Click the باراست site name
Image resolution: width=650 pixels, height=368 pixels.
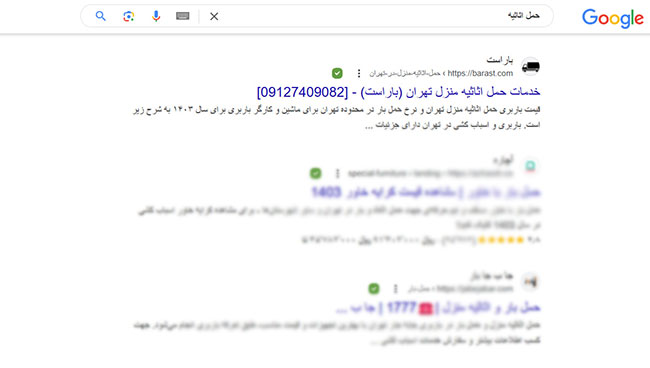point(500,61)
